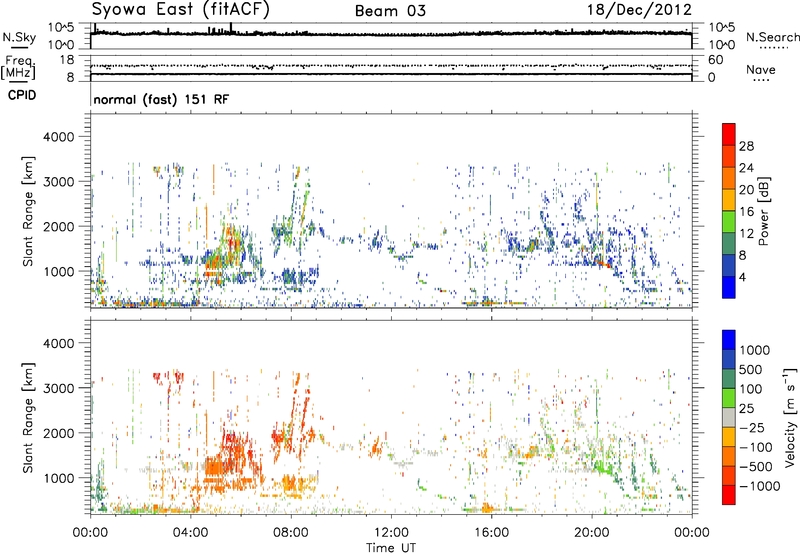
Task: Select the '100' Velocity colorbar label
Action: click(751, 389)
